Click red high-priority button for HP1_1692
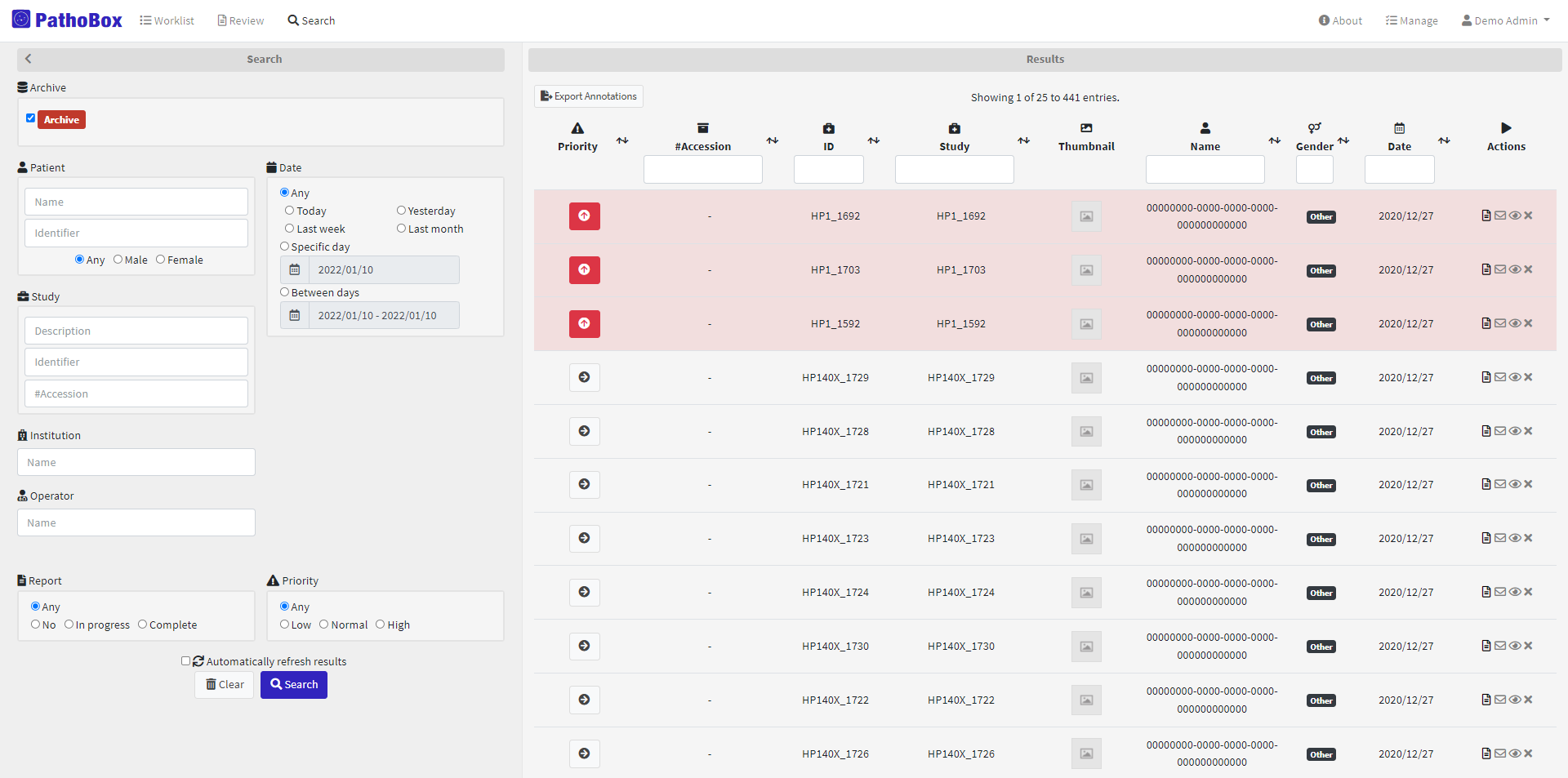The width and height of the screenshot is (1568, 778). [584, 216]
